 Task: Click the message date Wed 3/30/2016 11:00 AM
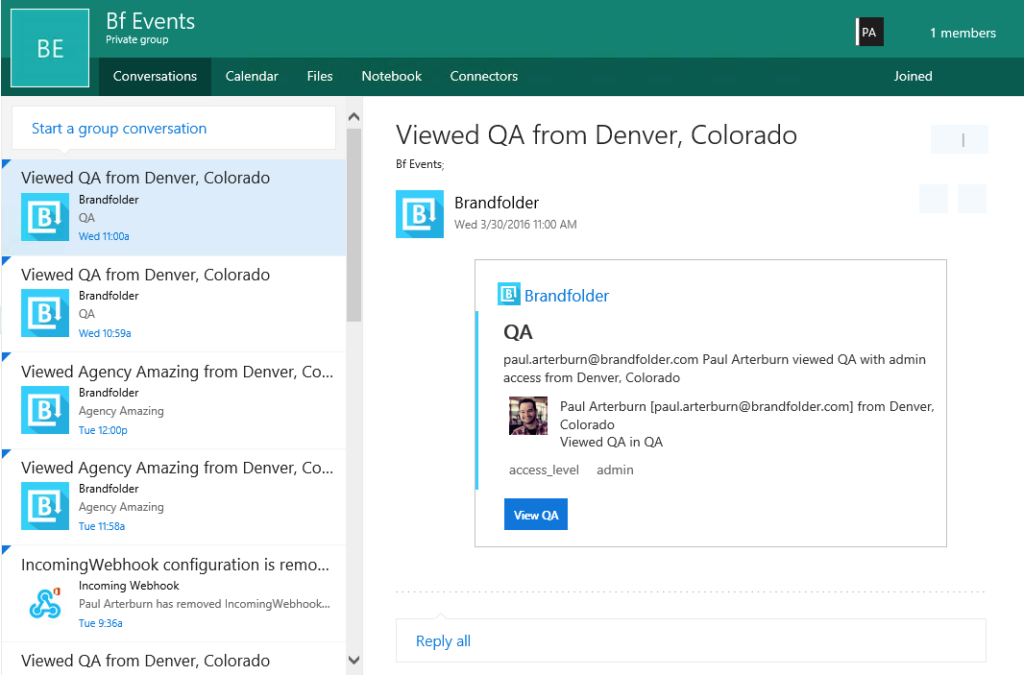515,225
